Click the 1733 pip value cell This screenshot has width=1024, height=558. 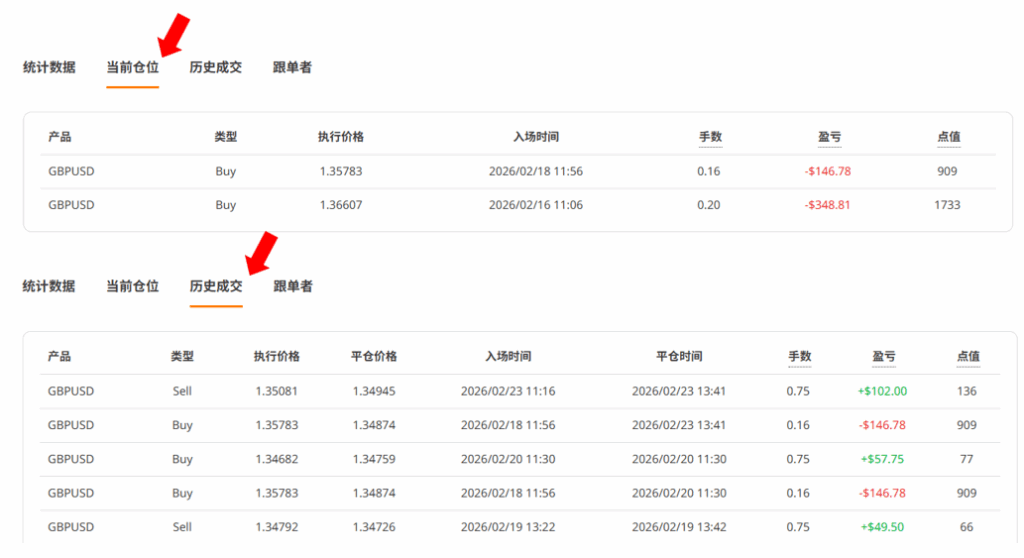[x=947, y=205]
